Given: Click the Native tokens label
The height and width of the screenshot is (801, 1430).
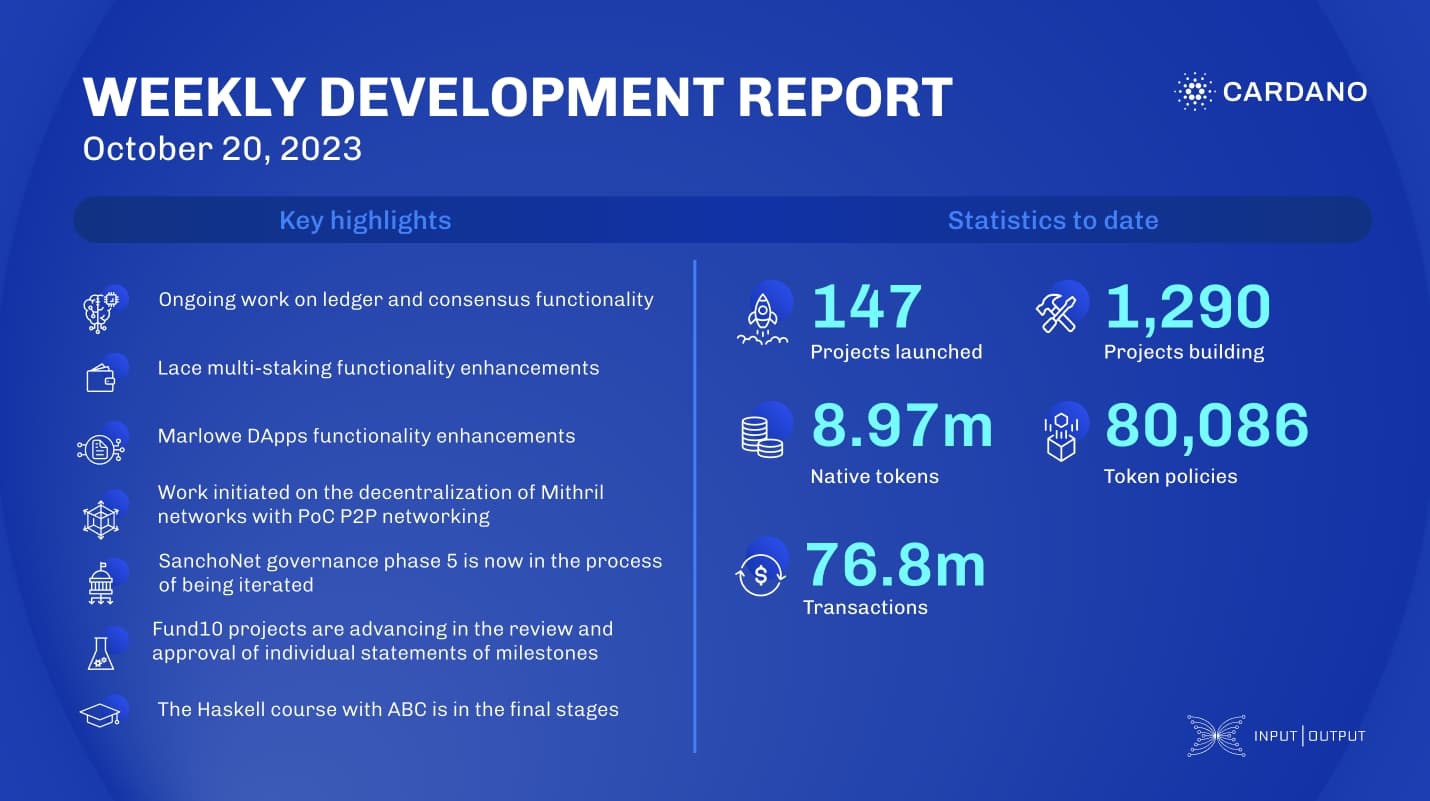Looking at the screenshot, I should click(874, 476).
